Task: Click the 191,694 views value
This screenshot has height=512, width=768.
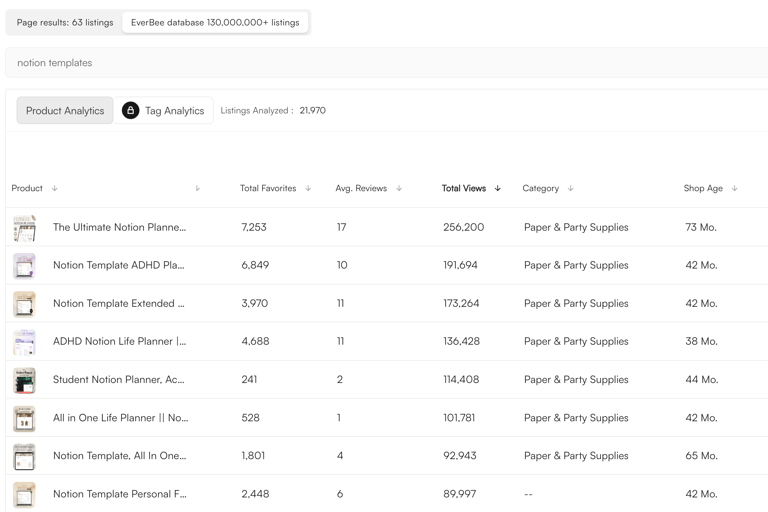Action: (x=460, y=265)
